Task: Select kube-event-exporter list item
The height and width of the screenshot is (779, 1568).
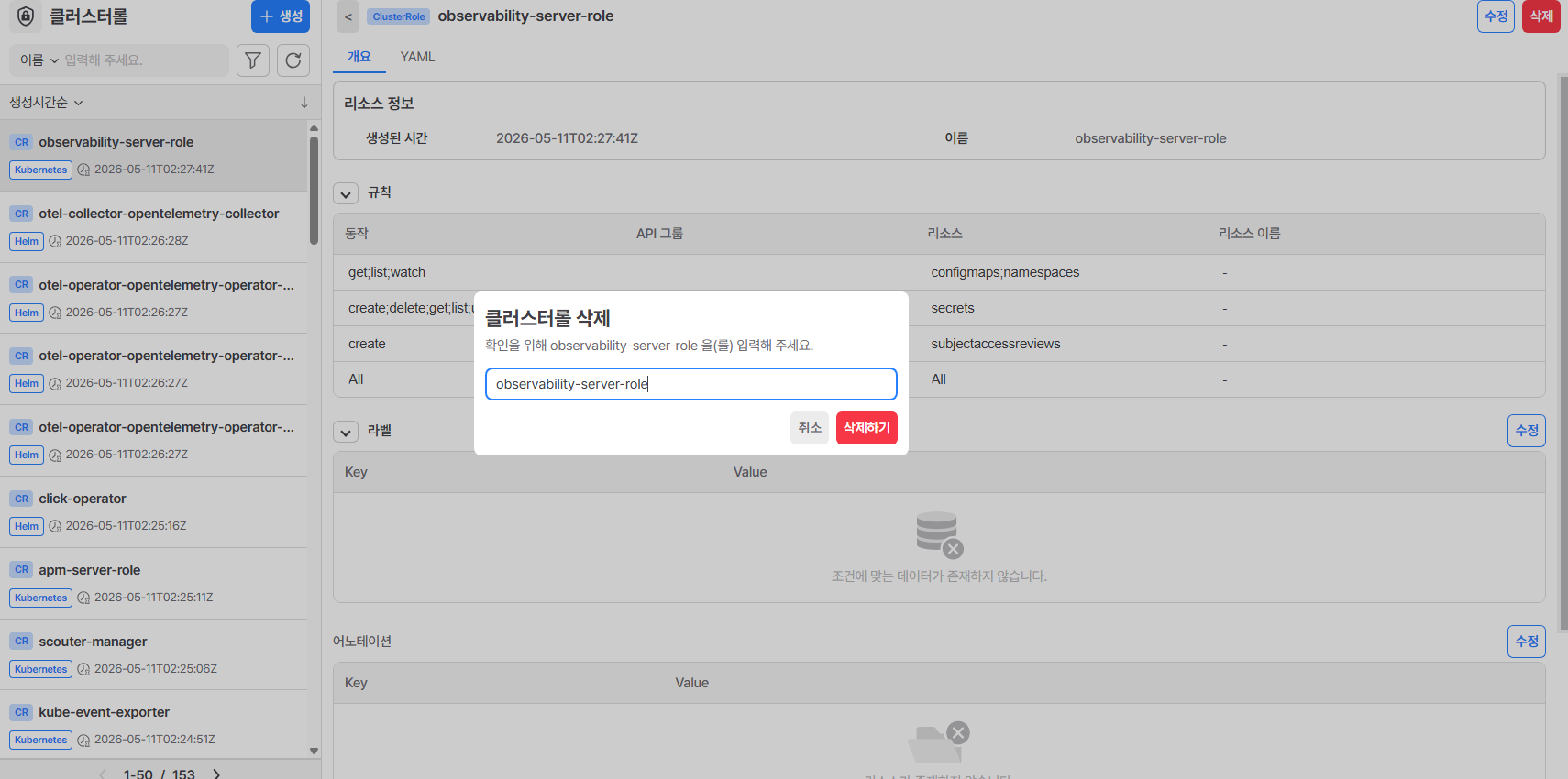Action: click(x=154, y=725)
